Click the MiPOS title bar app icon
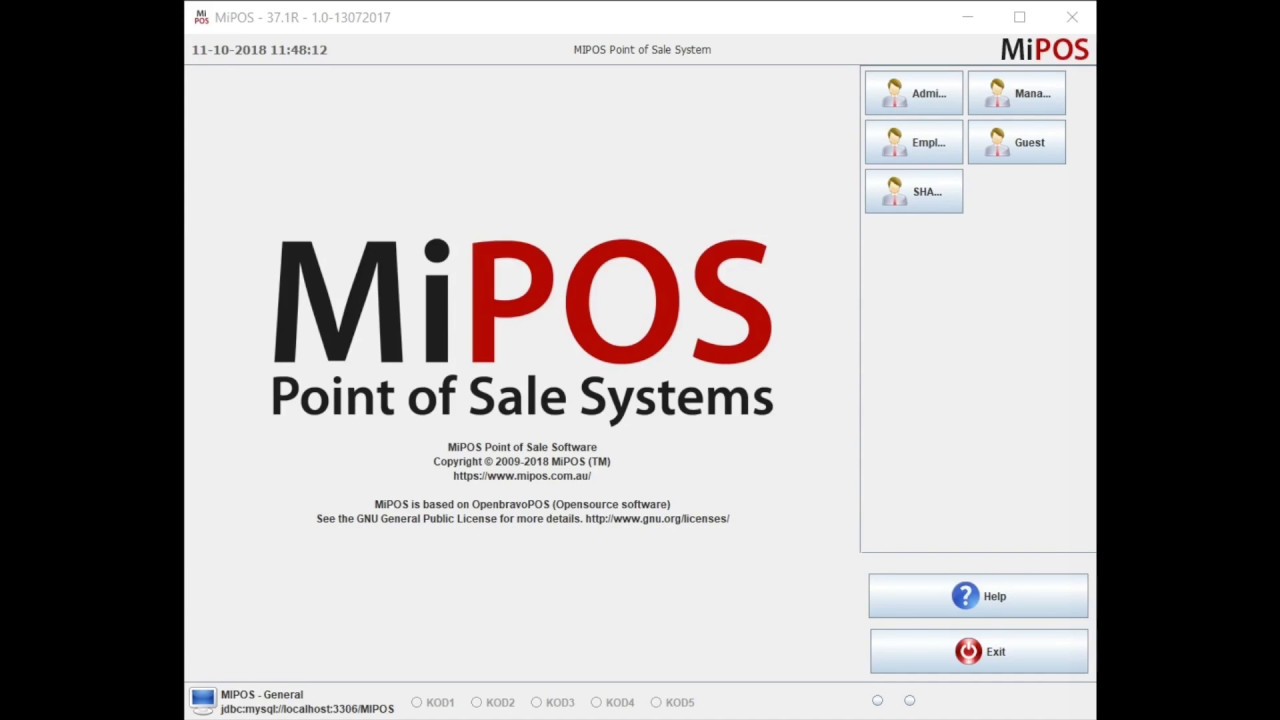Viewport: 1280px width, 720px height. 201,17
